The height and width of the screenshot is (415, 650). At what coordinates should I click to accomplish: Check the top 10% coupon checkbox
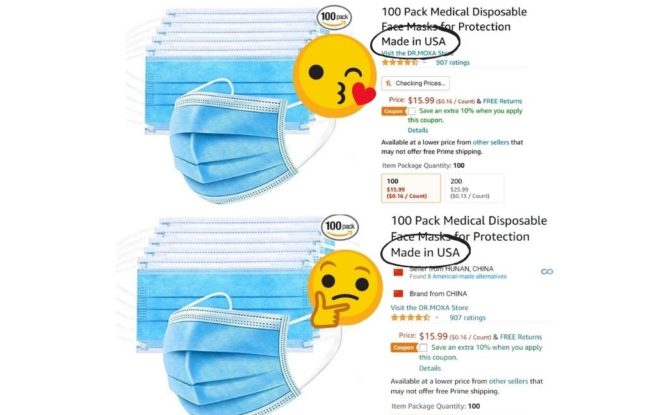pyautogui.click(x=412, y=111)
